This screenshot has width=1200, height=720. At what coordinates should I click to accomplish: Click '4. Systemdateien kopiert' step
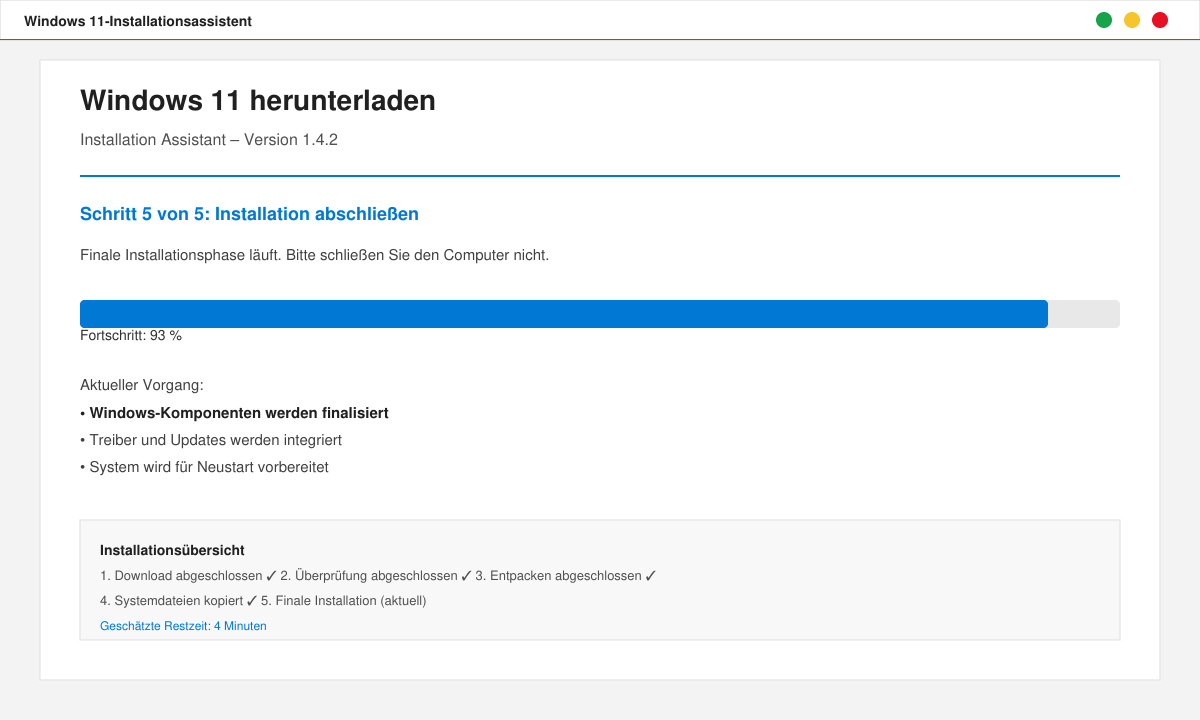(x=178, y=601)
